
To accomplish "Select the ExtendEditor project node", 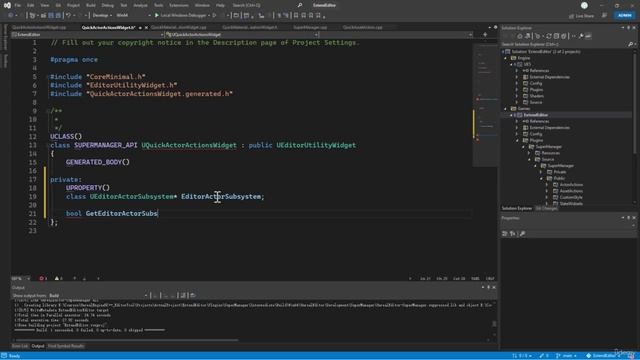I will (535, 115).
